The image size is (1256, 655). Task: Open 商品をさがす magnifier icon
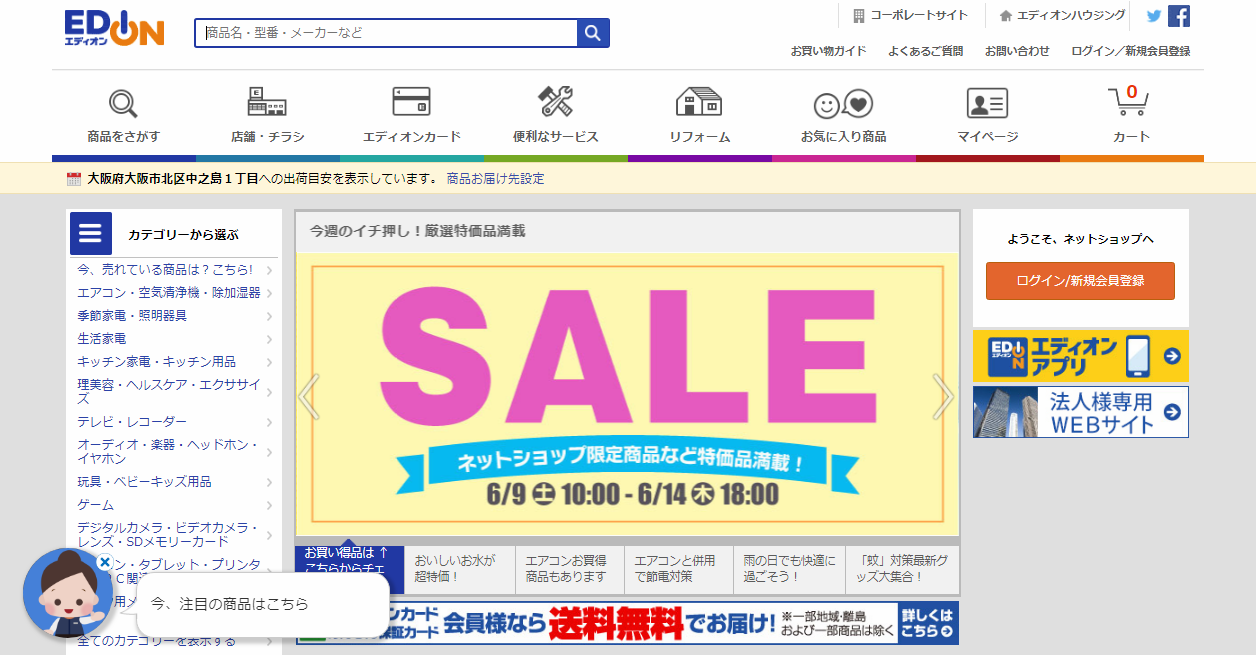123,104
